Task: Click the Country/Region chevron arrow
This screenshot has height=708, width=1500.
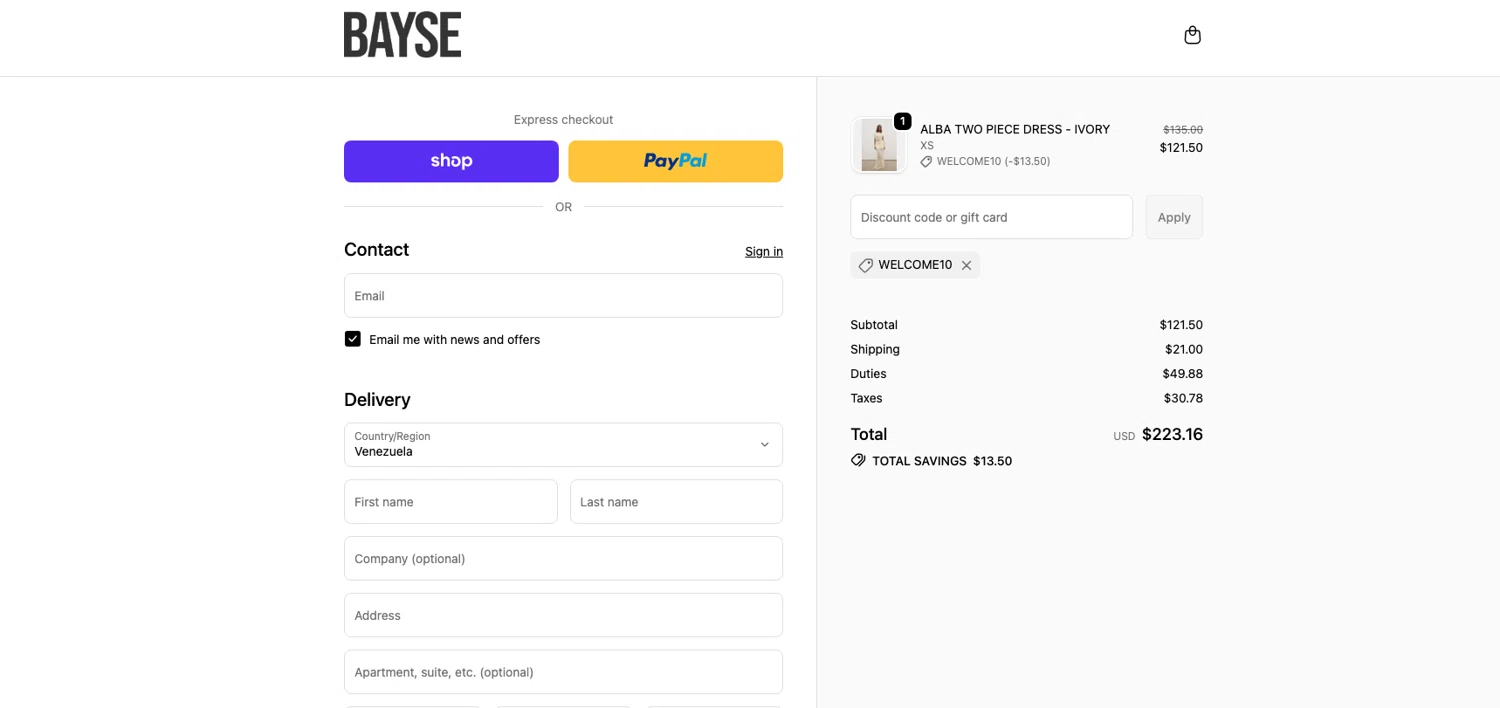Action: pyautogui.click(x=764, y=445)
